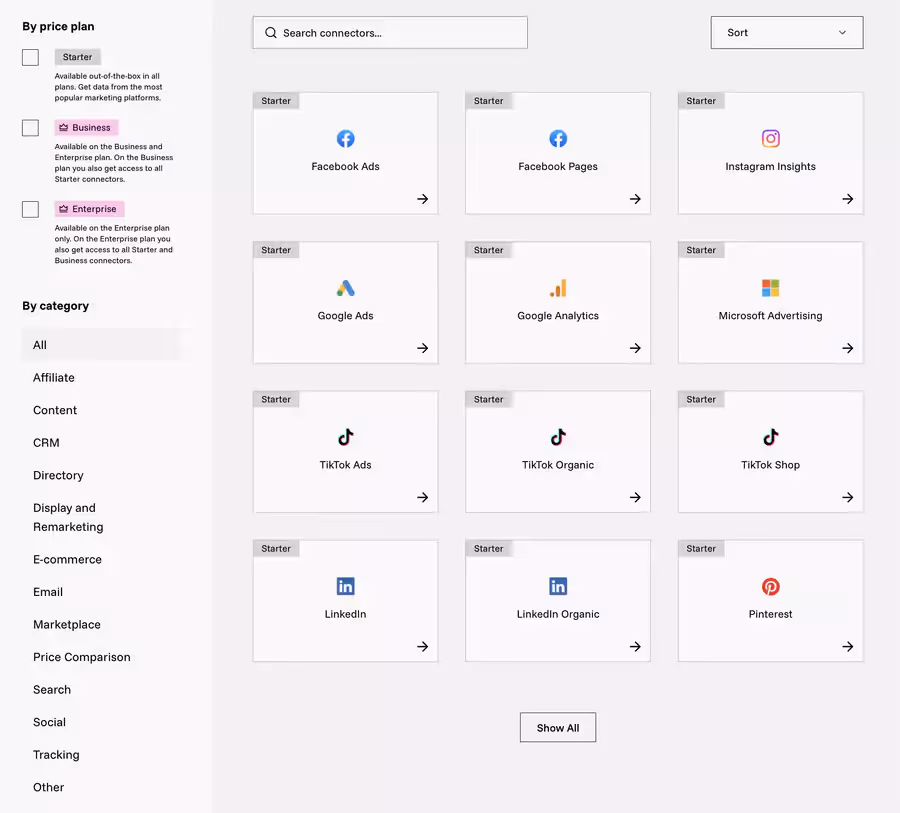Open LinkedIn Organic via its arrow icon
Viewport: 900px width, 813px height.
pyautogui.click(x=635, y=646)
